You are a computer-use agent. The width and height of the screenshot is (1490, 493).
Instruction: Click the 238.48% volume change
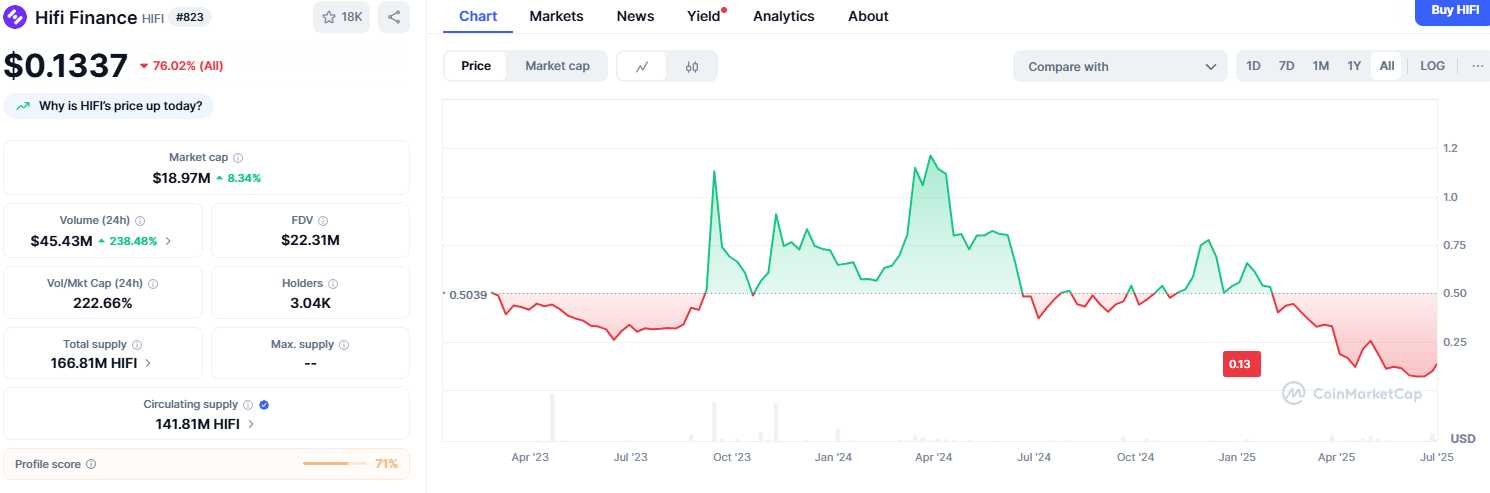133,241
